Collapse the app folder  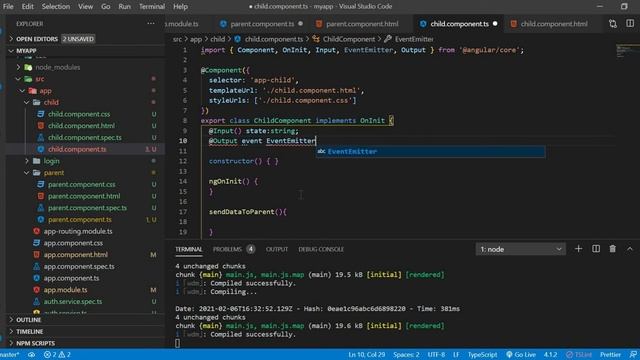(x=45, y=91)
